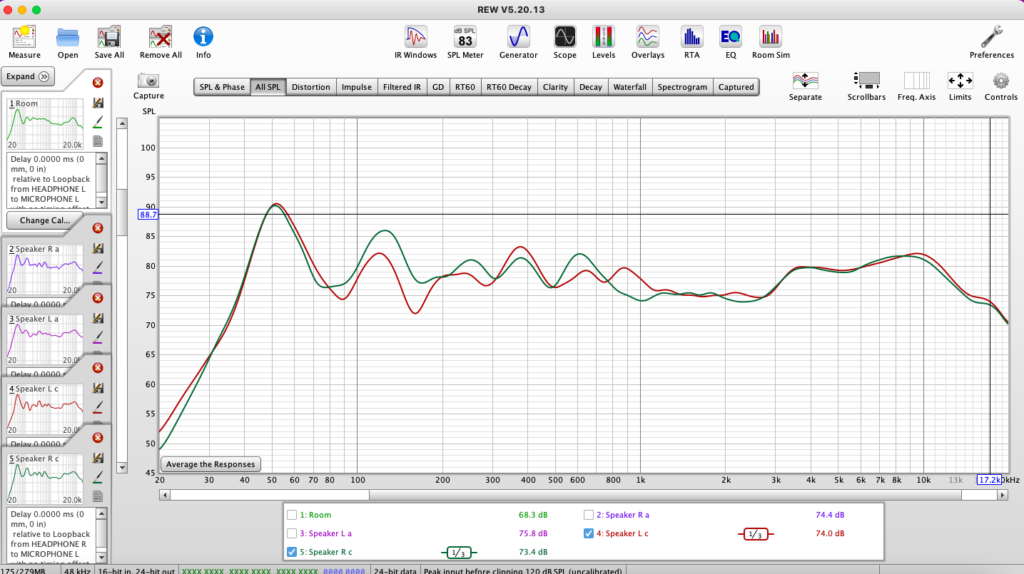
Task: Select the Speaker L c thumbnail
Action: [45, 409]
